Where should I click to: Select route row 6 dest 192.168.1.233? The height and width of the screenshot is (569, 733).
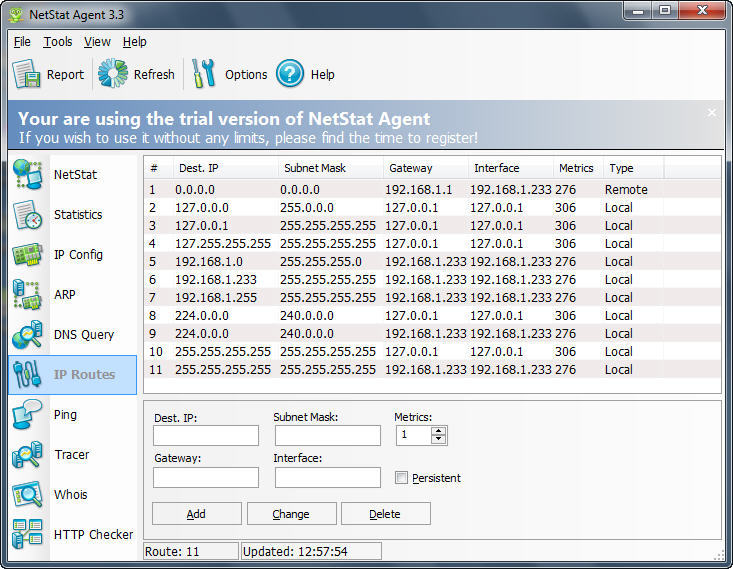click(x=432, y=280)
